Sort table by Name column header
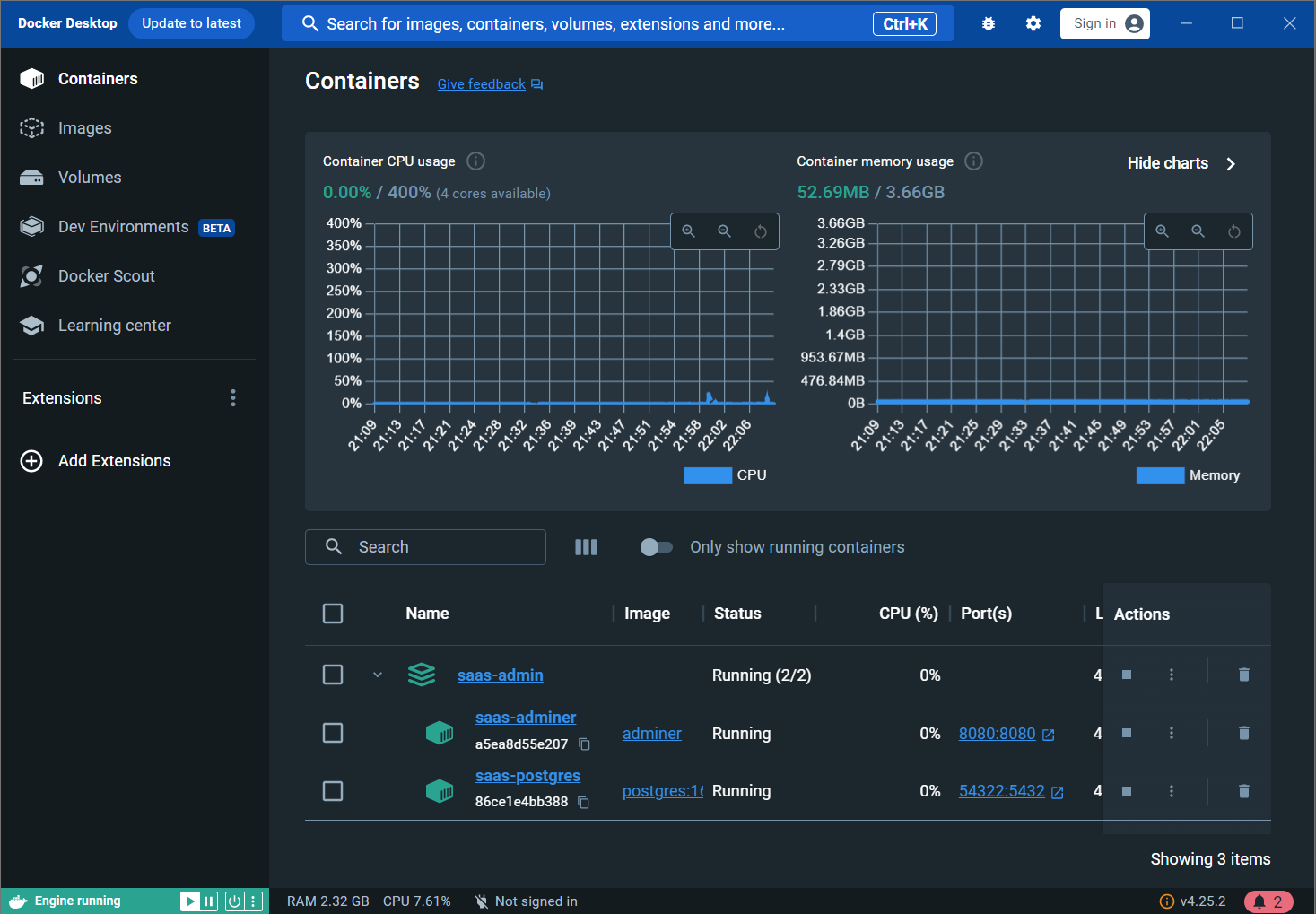Viewport: 1316px width, 914px height. click(427, 614)
